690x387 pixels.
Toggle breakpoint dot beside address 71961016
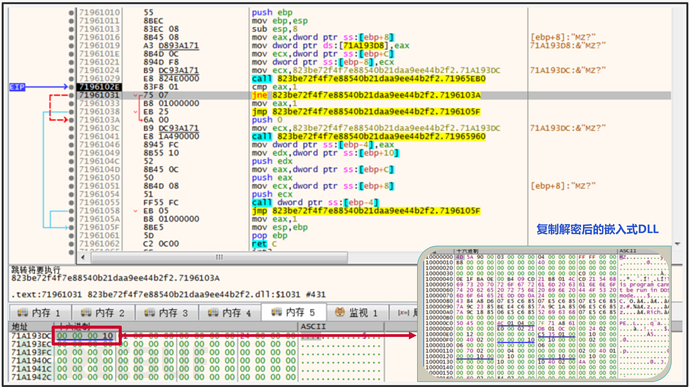[71, 37]
